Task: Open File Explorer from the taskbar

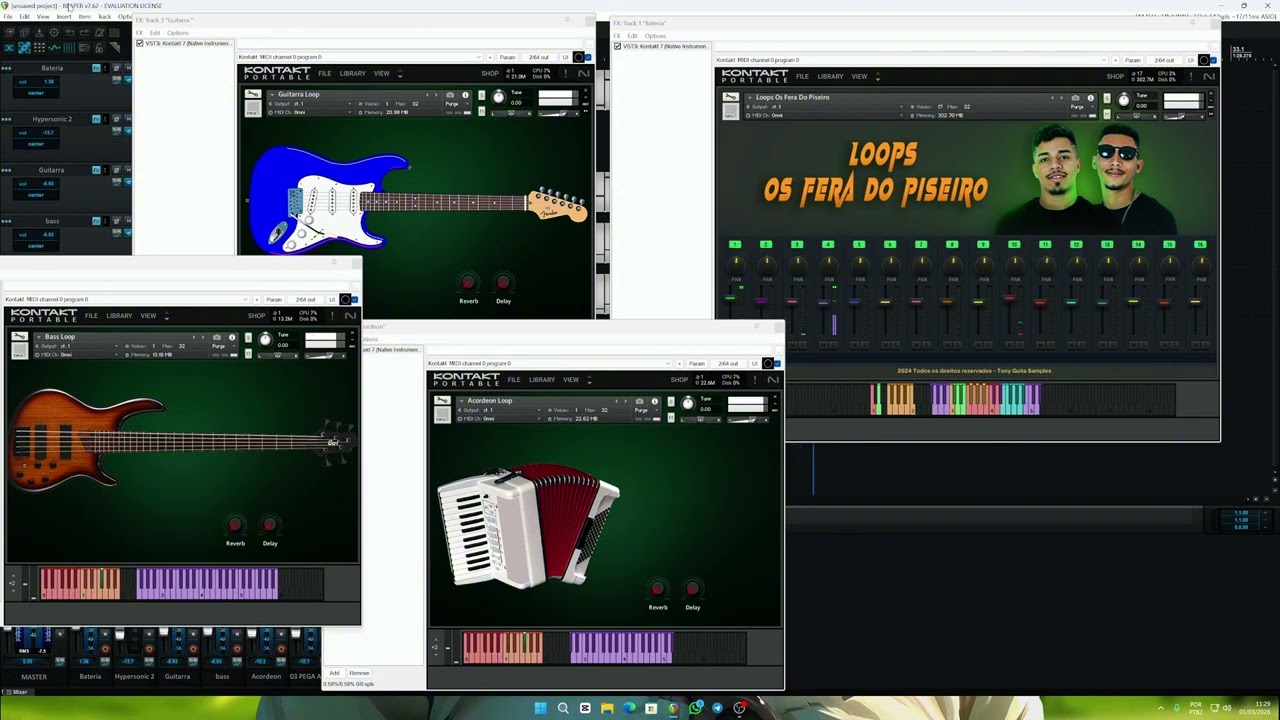Action: pos(606,708)
